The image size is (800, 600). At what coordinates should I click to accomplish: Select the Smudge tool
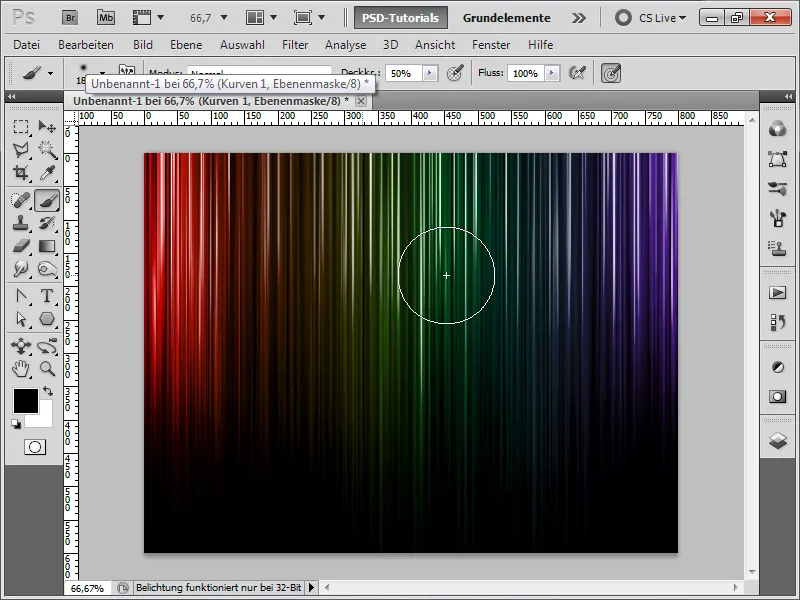(x=21, y=269)
